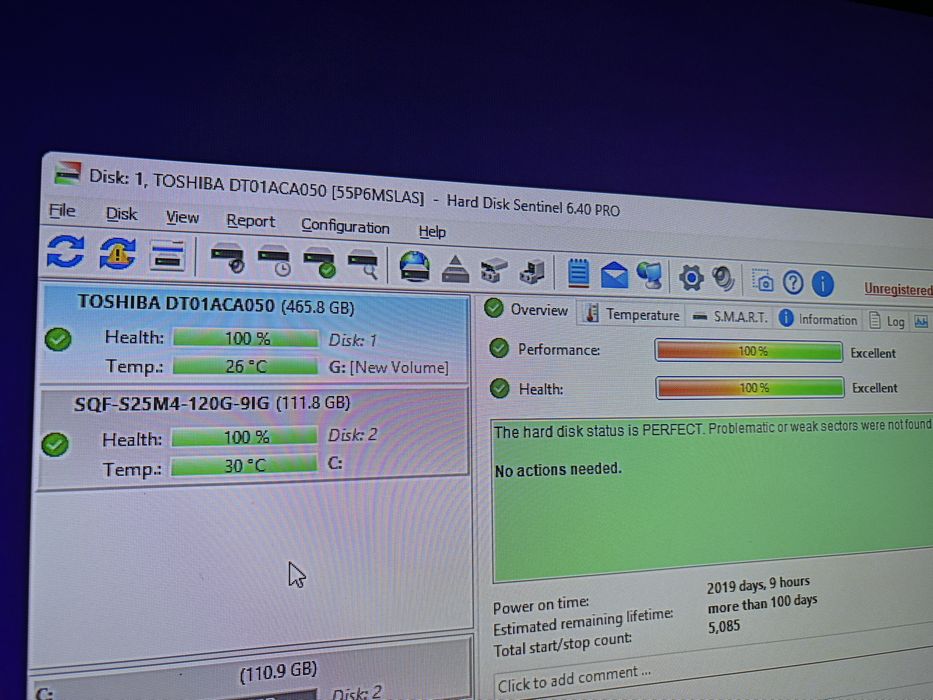Click the speaker sound icon
Image resolution: width=933 pixels, height=700 pixels.
[x=723, y=279]
